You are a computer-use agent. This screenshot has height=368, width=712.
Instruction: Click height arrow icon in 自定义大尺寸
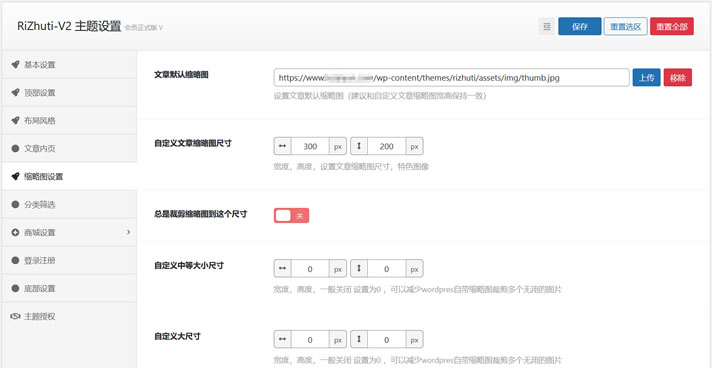click(x=359, y=339)
